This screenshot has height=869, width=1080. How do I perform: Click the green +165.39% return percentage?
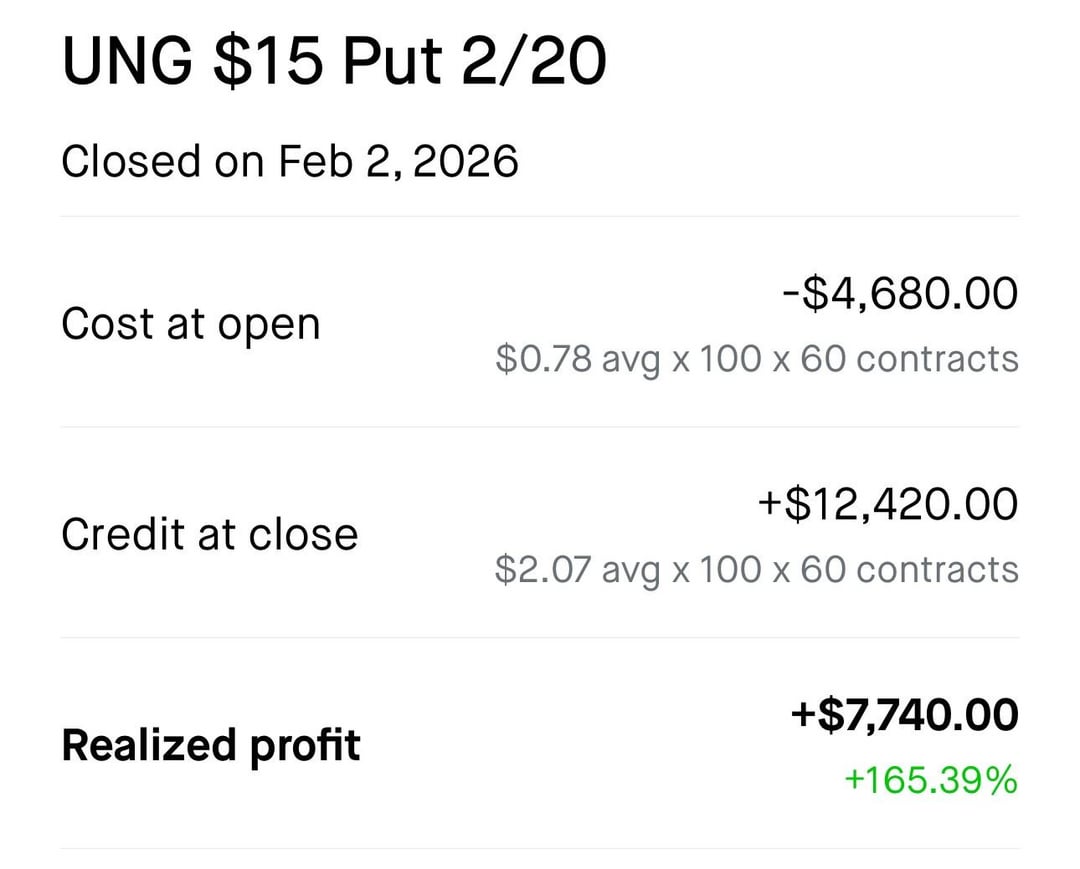pyautogui.click(x=931, y=780)
